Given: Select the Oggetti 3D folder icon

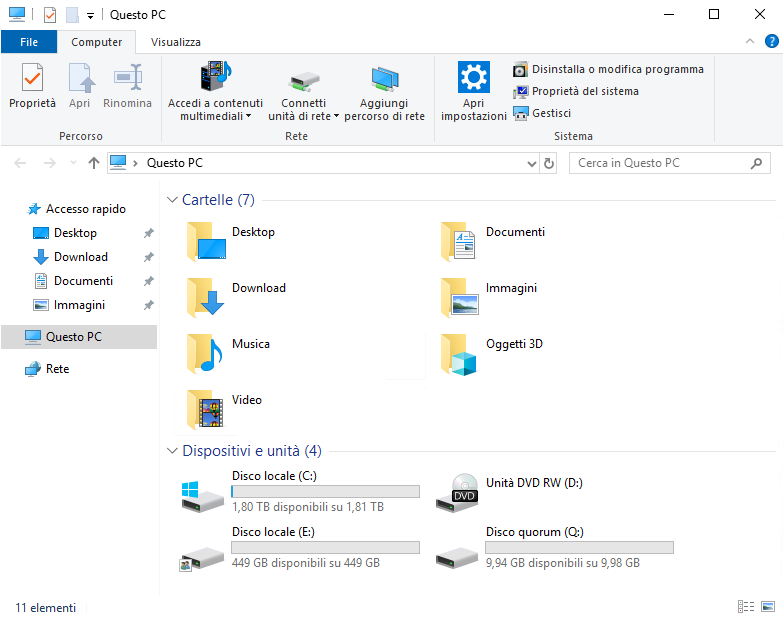Looking at the screenshot, I should [459, 354].
